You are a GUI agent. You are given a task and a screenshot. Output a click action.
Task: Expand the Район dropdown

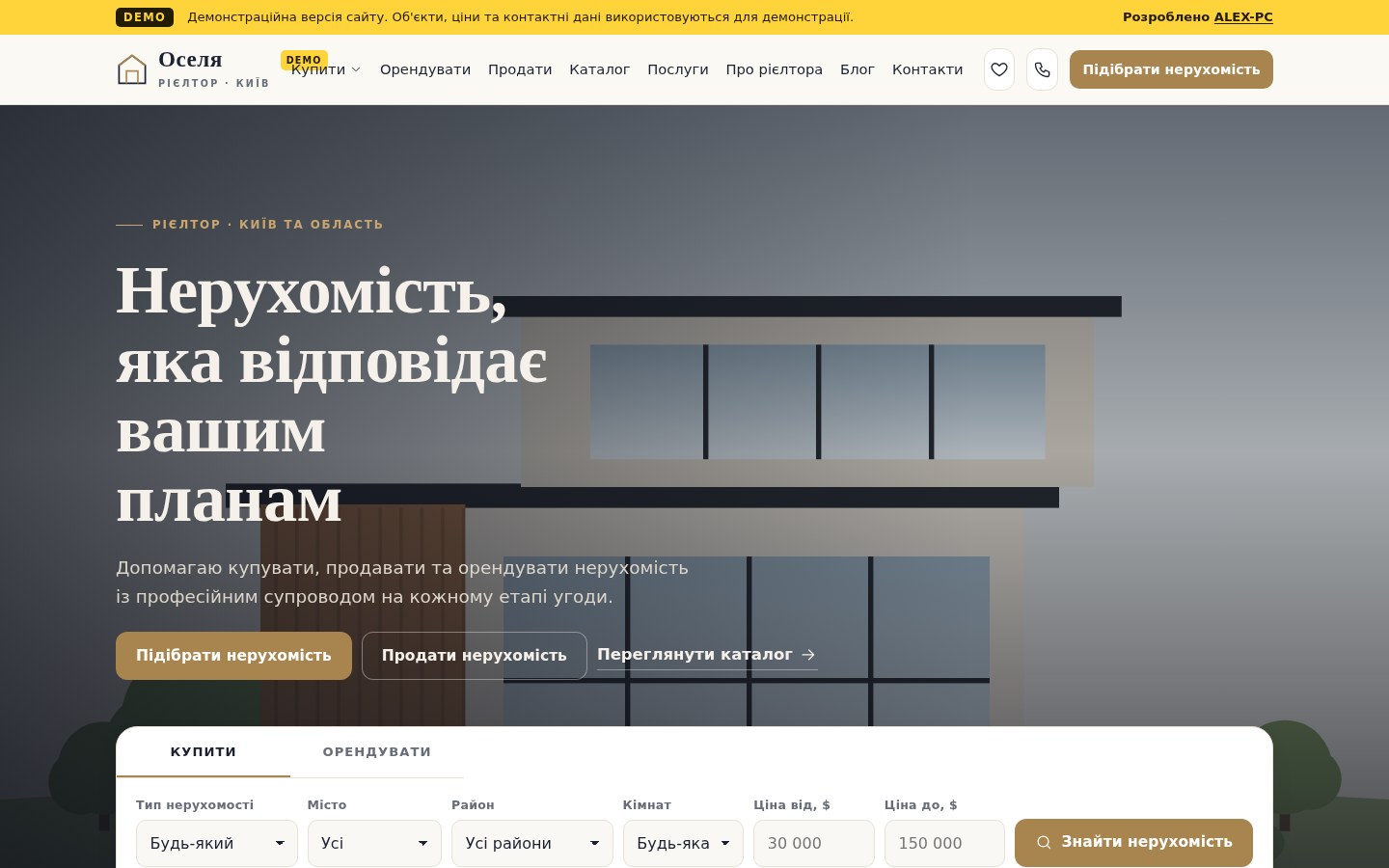[x=532, y=843]
